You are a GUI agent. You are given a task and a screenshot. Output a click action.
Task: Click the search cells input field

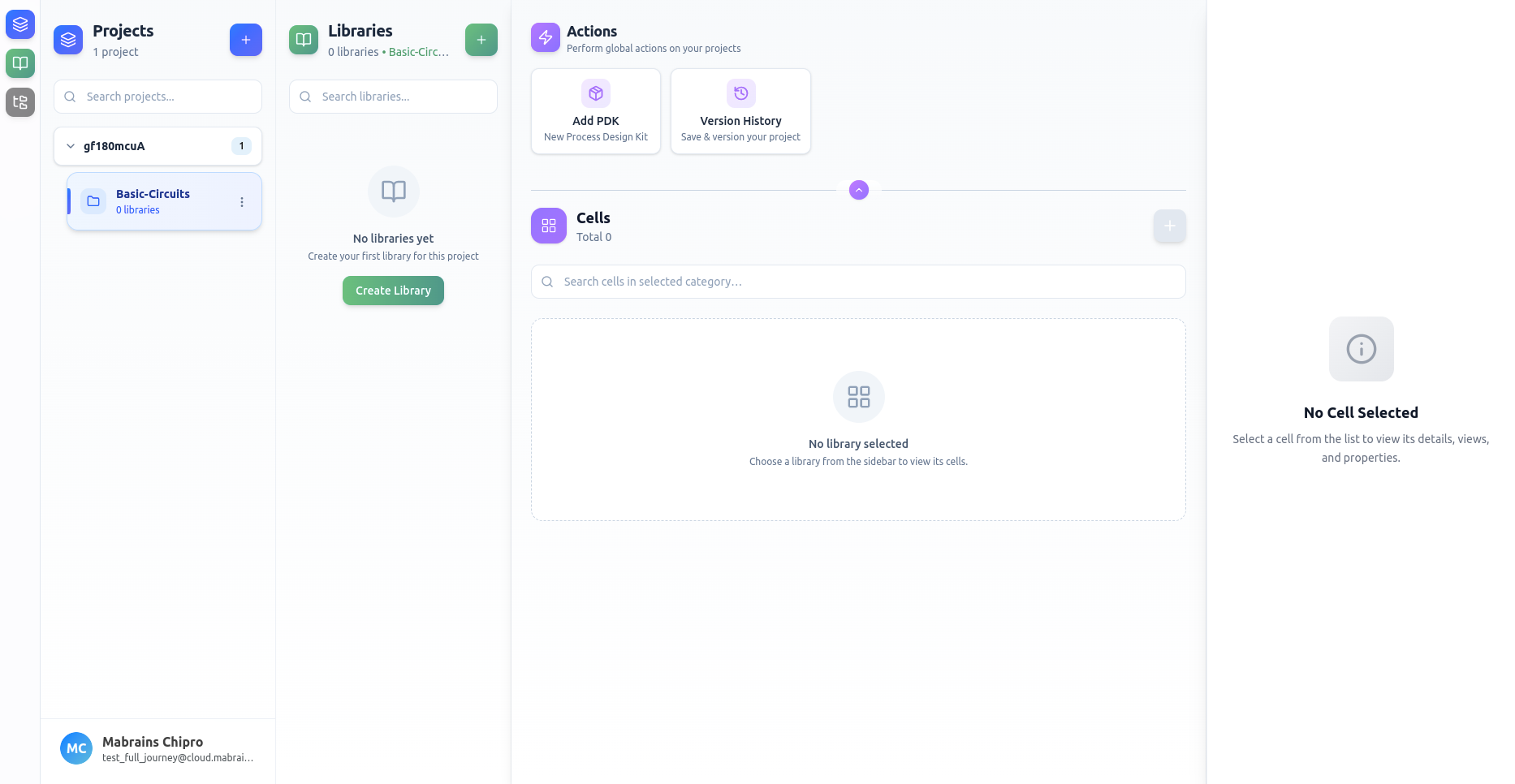[857, 282]
